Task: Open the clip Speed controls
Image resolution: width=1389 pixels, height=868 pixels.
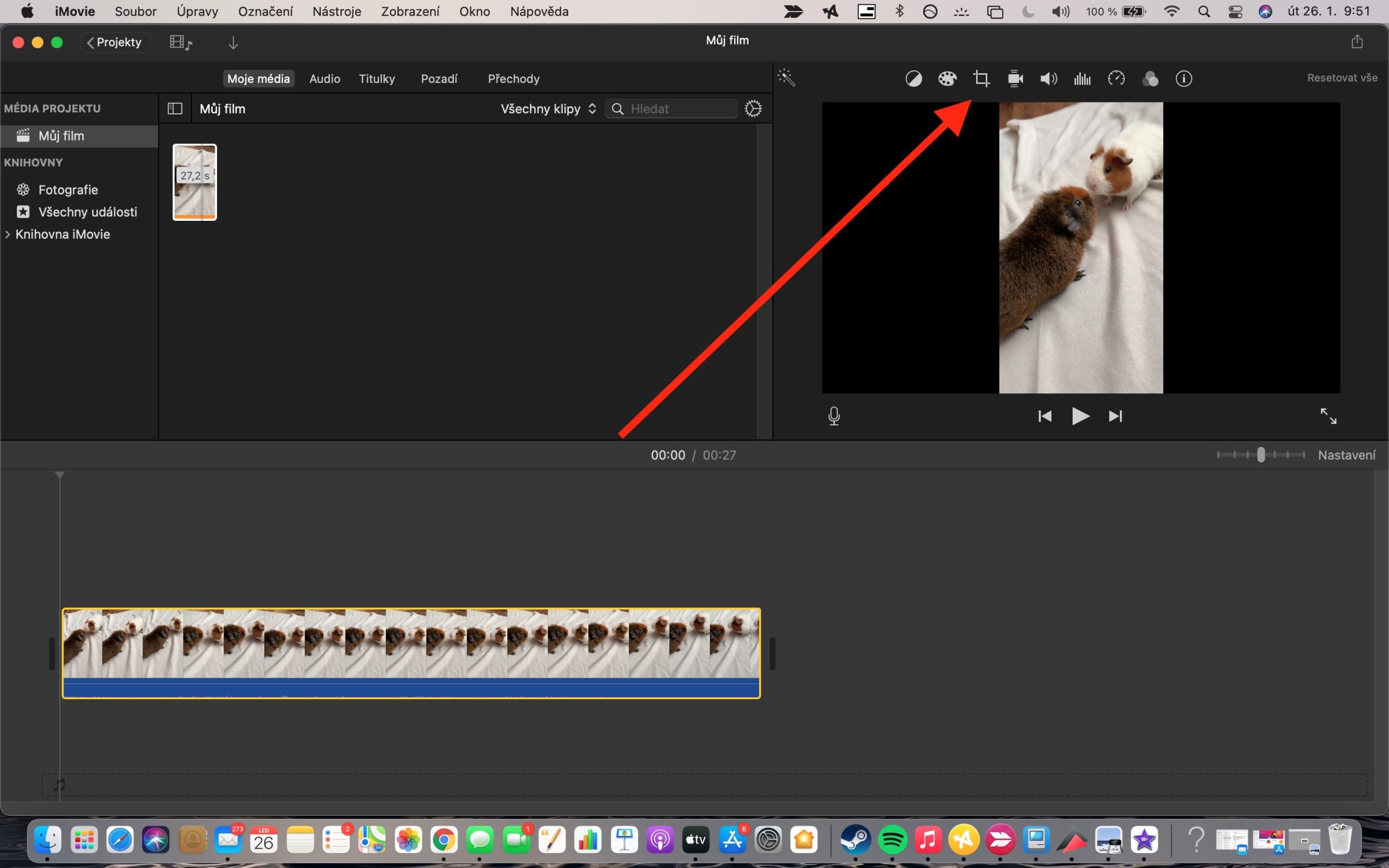Action: 1116,78
